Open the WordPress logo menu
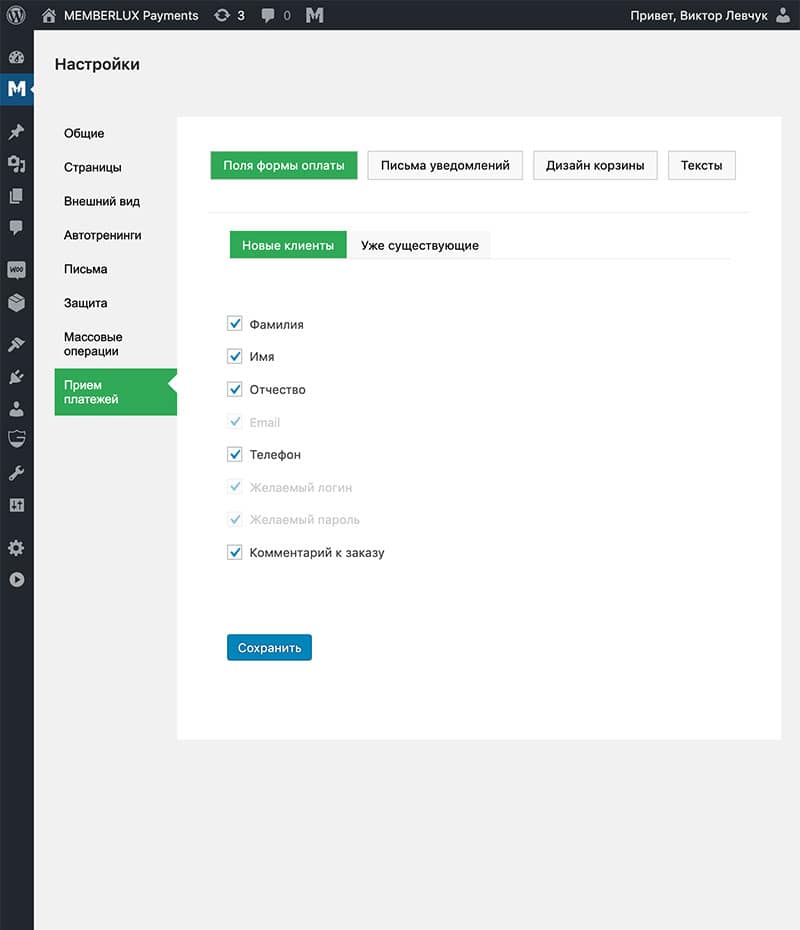800x930 pixels. [16, 15]
